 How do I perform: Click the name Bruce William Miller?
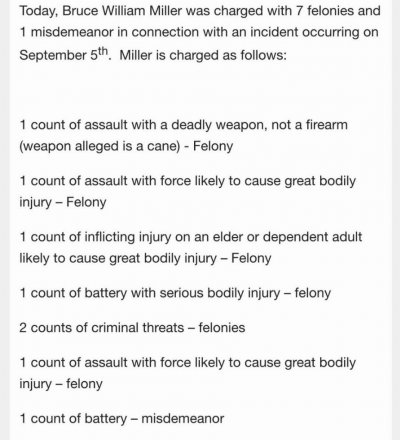(x=122, y=11)
